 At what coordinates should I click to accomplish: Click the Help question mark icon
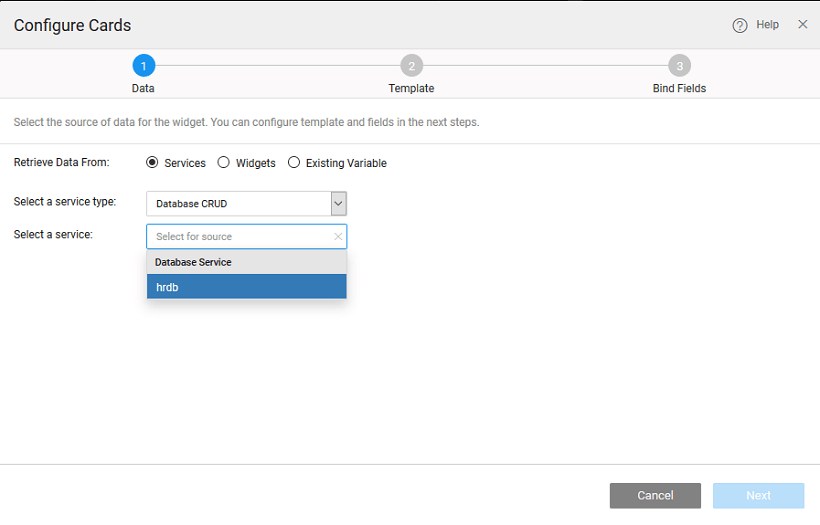[x=740, y=25]
